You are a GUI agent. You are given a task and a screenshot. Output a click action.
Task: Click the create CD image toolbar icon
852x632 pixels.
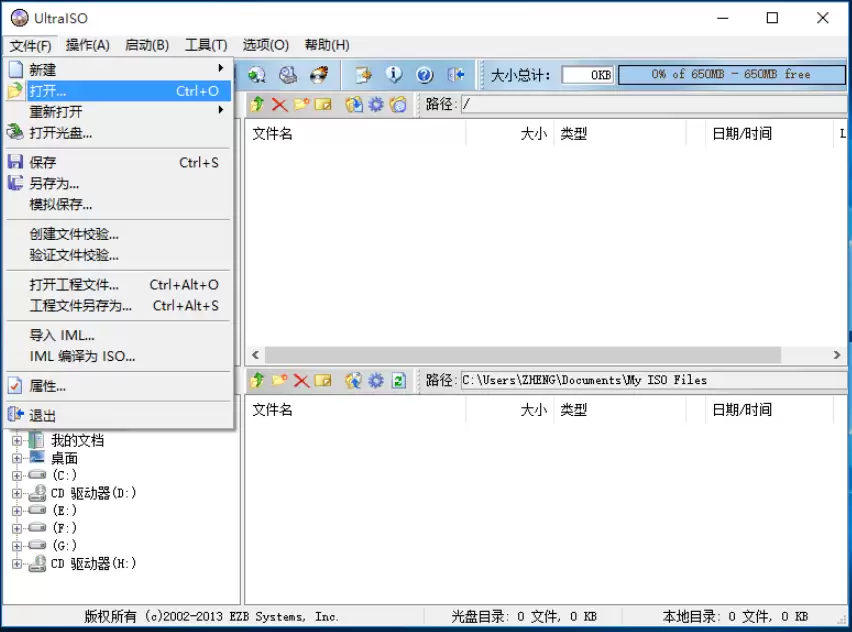(x=256, y=75)
